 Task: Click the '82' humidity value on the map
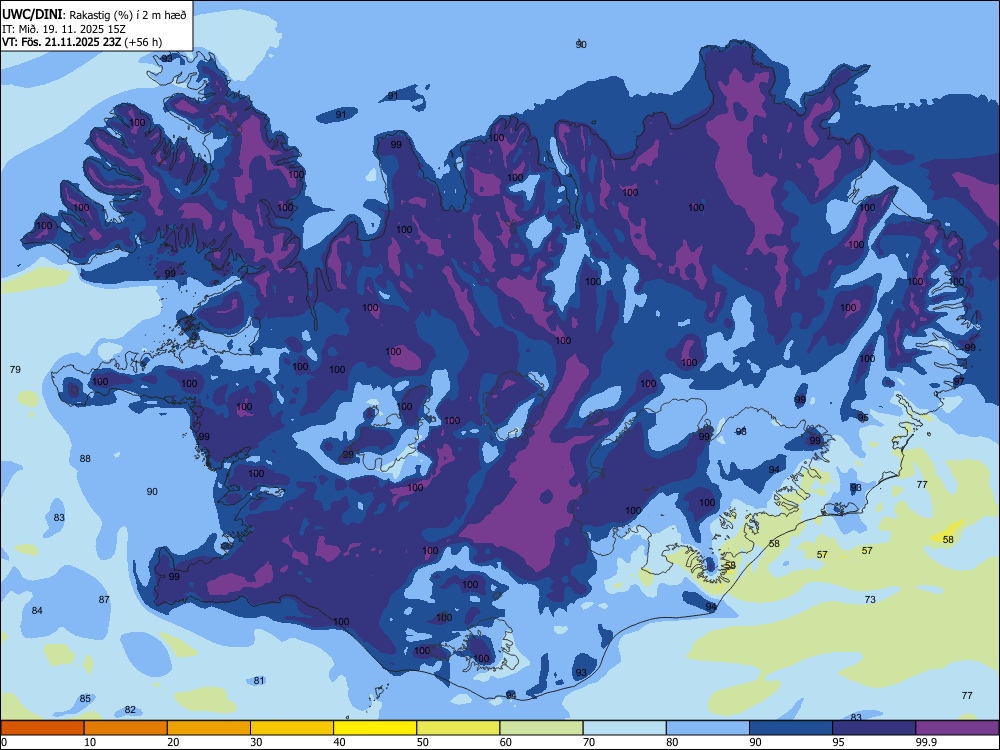tap(130, 710)
